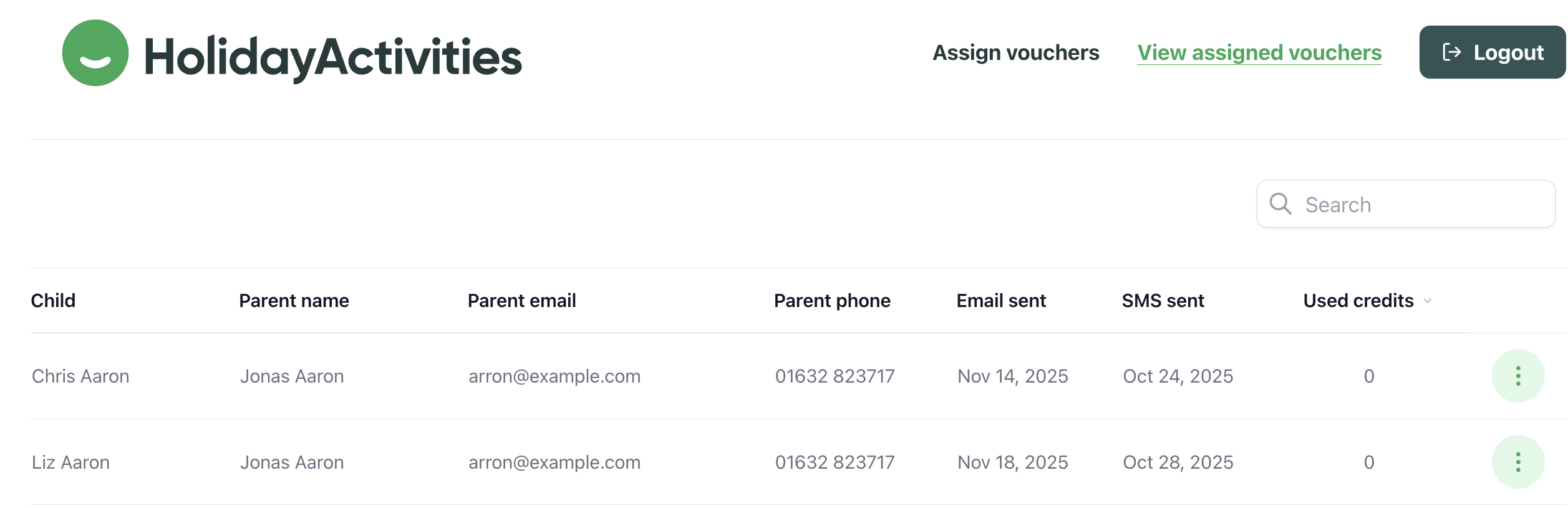Open the three-dot menu for Chris Aaron
The height and width of the screenshot is (508, 1568).
1517,376
